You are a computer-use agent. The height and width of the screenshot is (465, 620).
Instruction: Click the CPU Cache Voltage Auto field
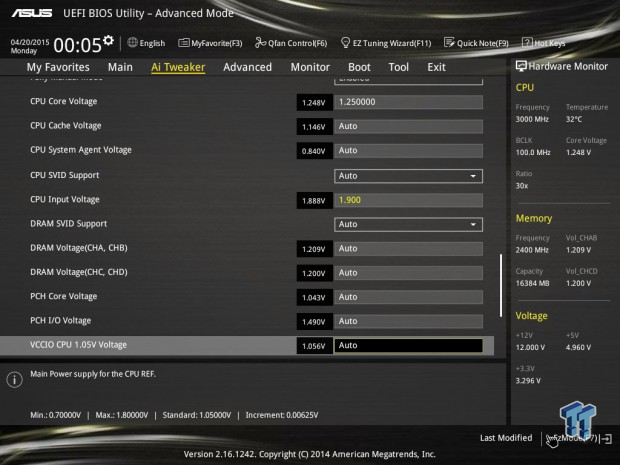coord(408,127)
